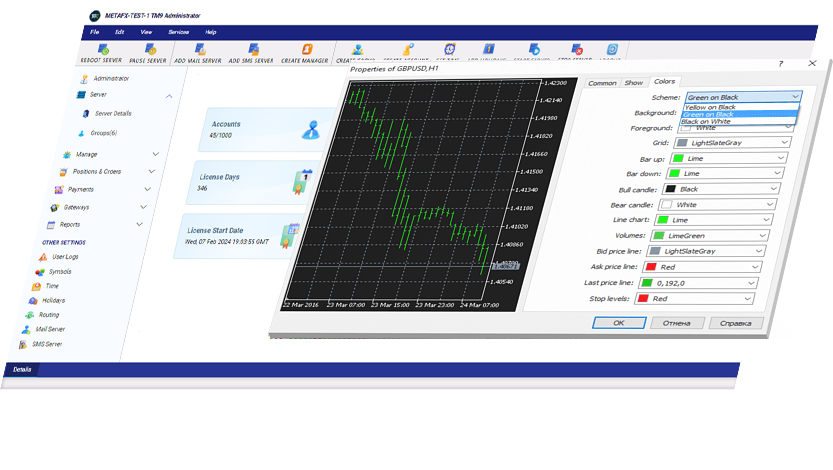Click the Справка help button
Screen dimensions: 833x470
coord(736,323)
